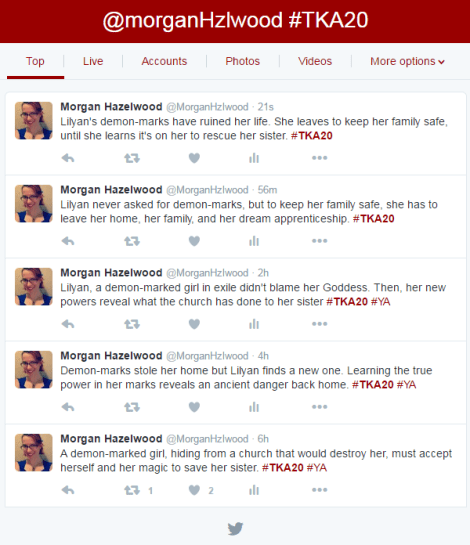Viewport: 470px width, 545px height.
Task: Like the 6h tweet with 2 likes
Action: click(194, 490)
